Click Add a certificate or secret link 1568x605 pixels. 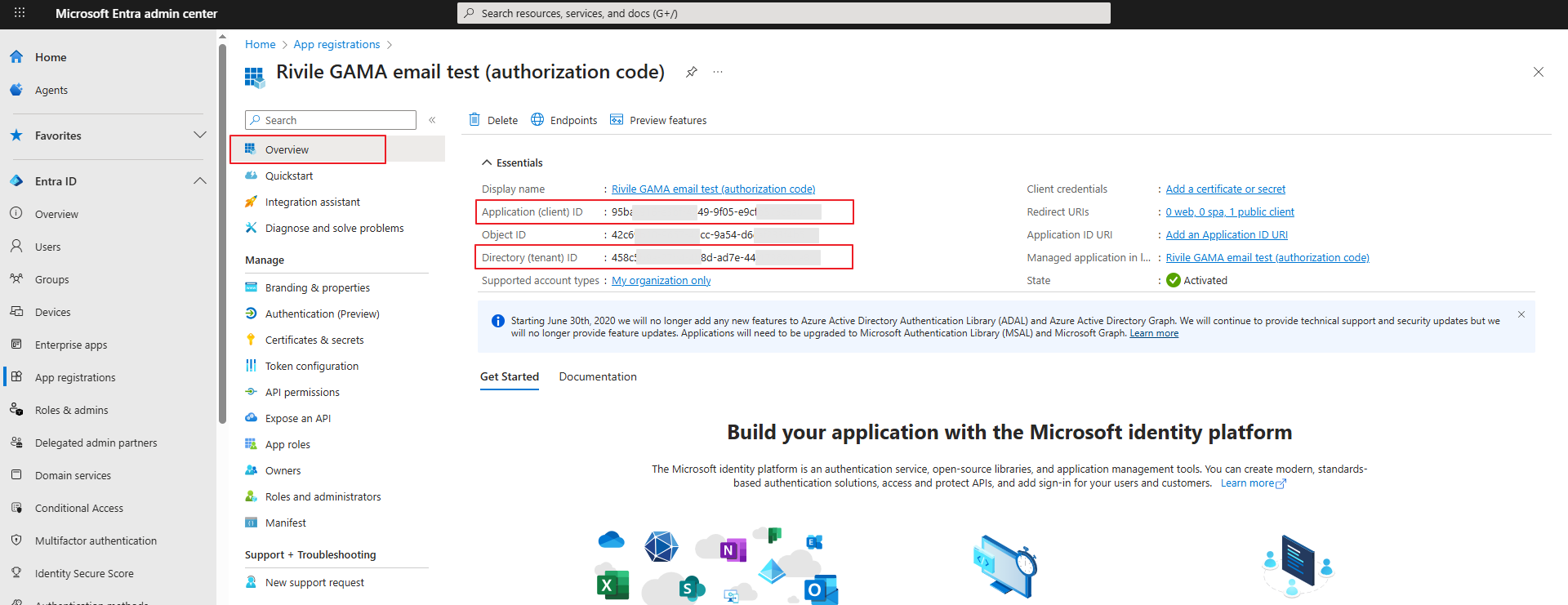pyautogui.click(x=1225, y=189)
